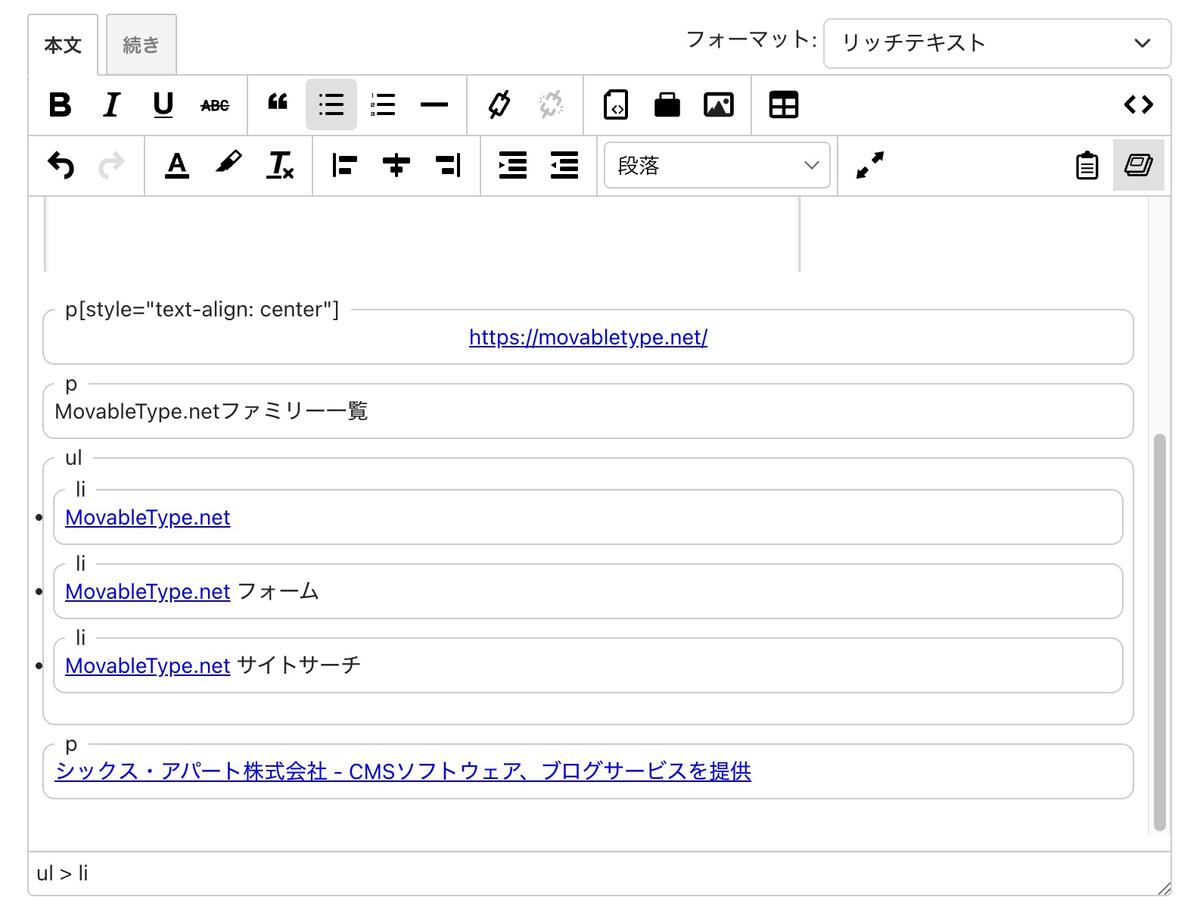
Task: Toggle the bulleted list button
Action: [x=331, y=105]
